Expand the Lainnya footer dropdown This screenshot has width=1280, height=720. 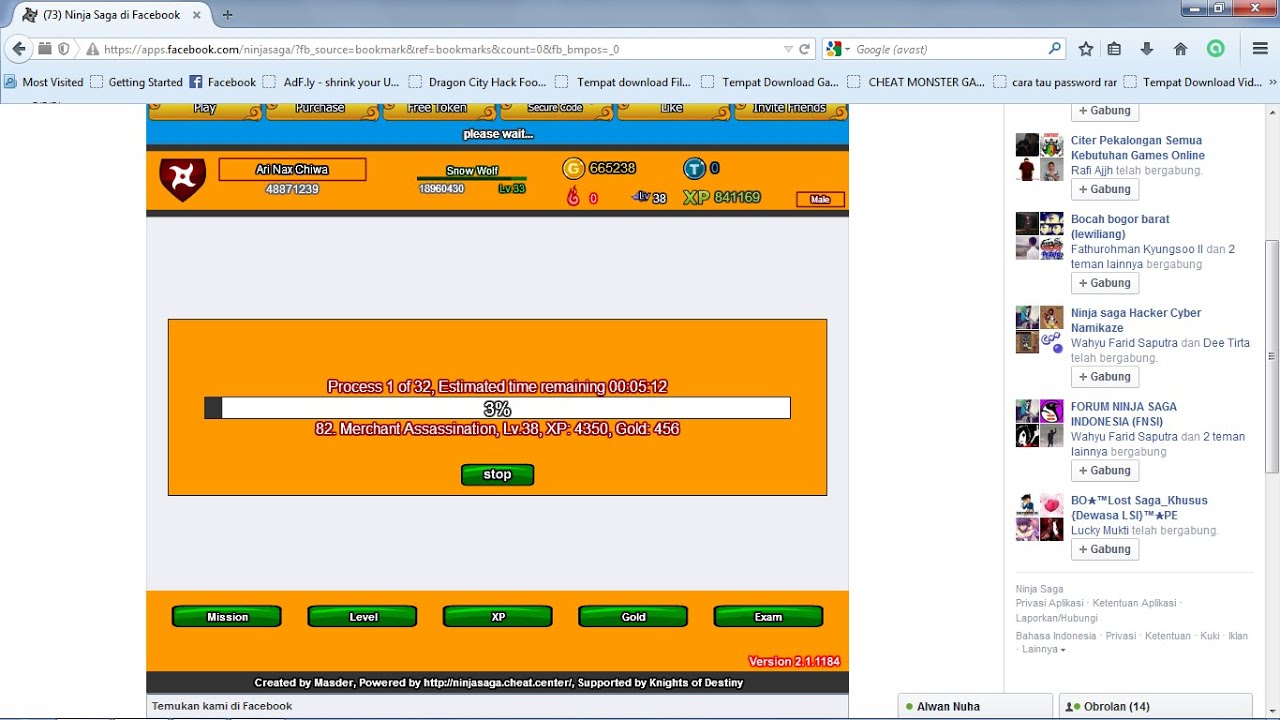1043,649
